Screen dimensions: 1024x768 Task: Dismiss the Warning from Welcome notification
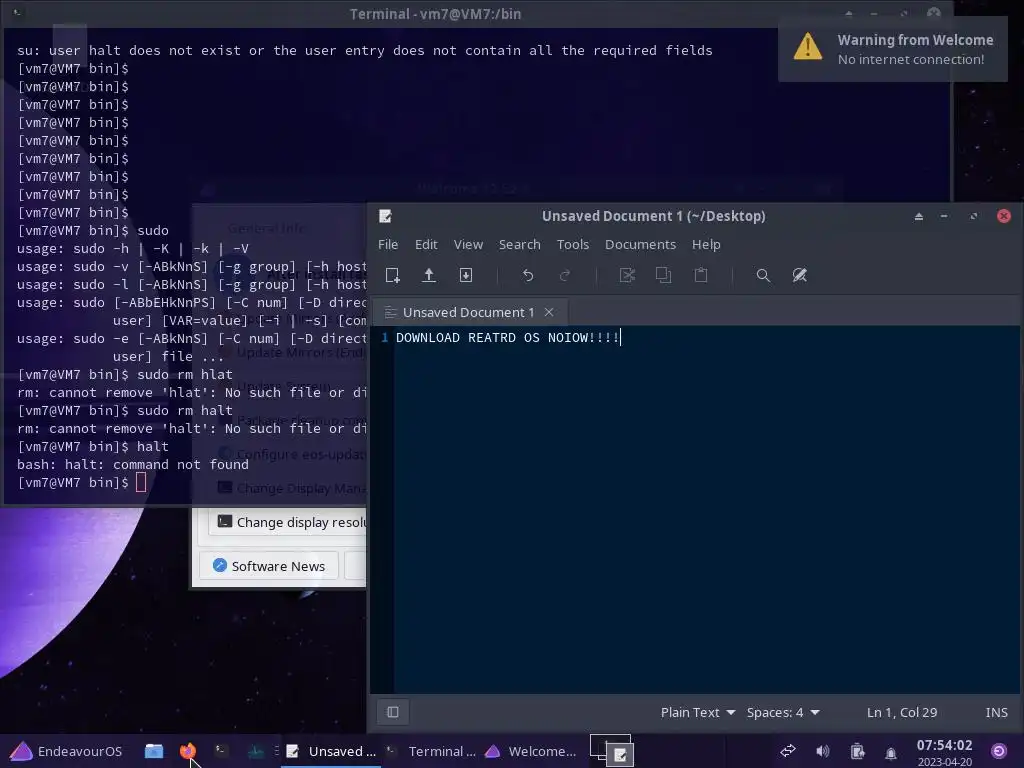(x=893, y=50)
